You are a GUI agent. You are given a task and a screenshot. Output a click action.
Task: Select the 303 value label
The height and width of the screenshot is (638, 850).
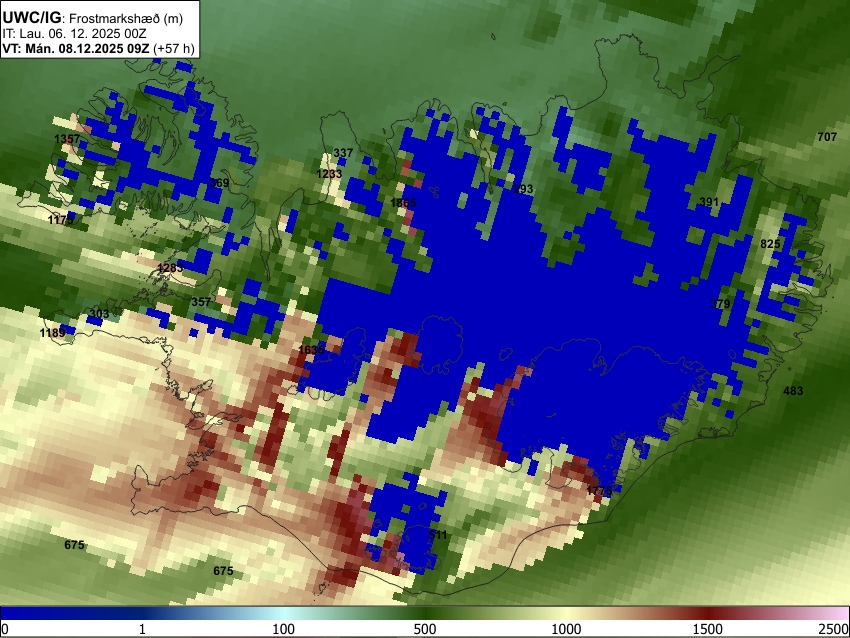point(99,314)
